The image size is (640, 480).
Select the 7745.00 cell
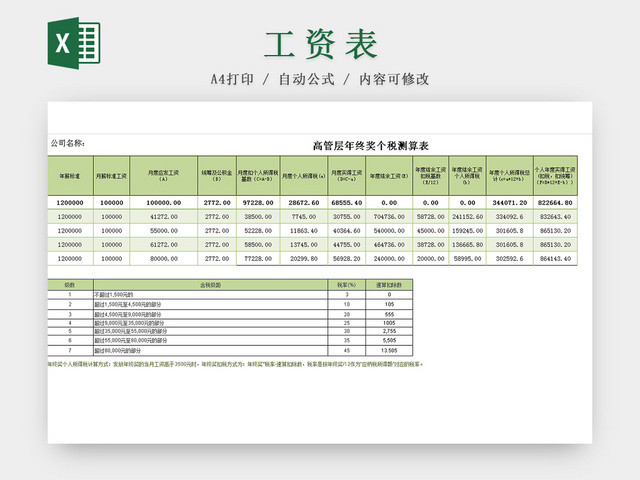coord(304,217)
